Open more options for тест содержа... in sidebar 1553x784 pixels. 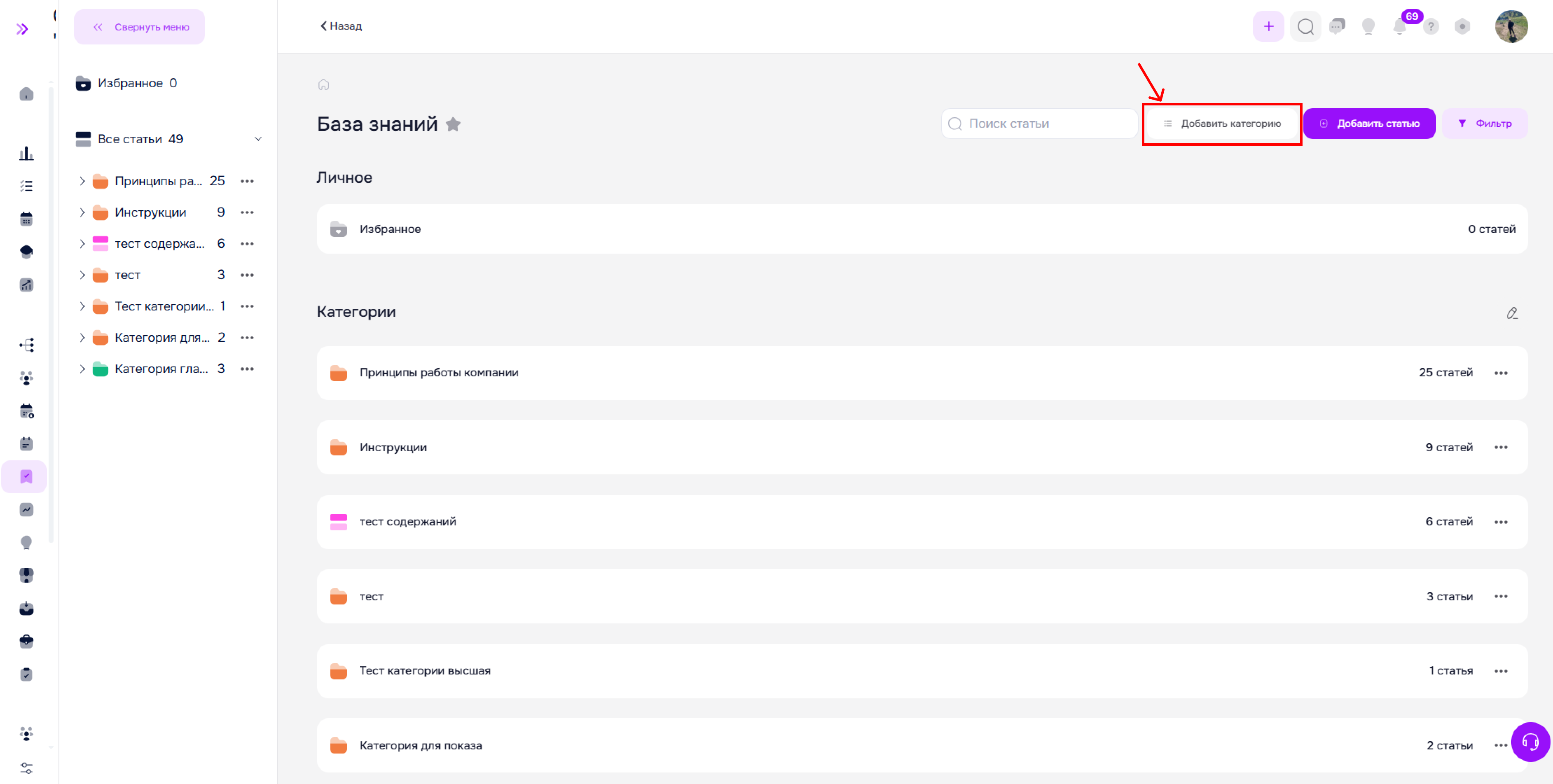pyautogui.click(x=247, y=243)
